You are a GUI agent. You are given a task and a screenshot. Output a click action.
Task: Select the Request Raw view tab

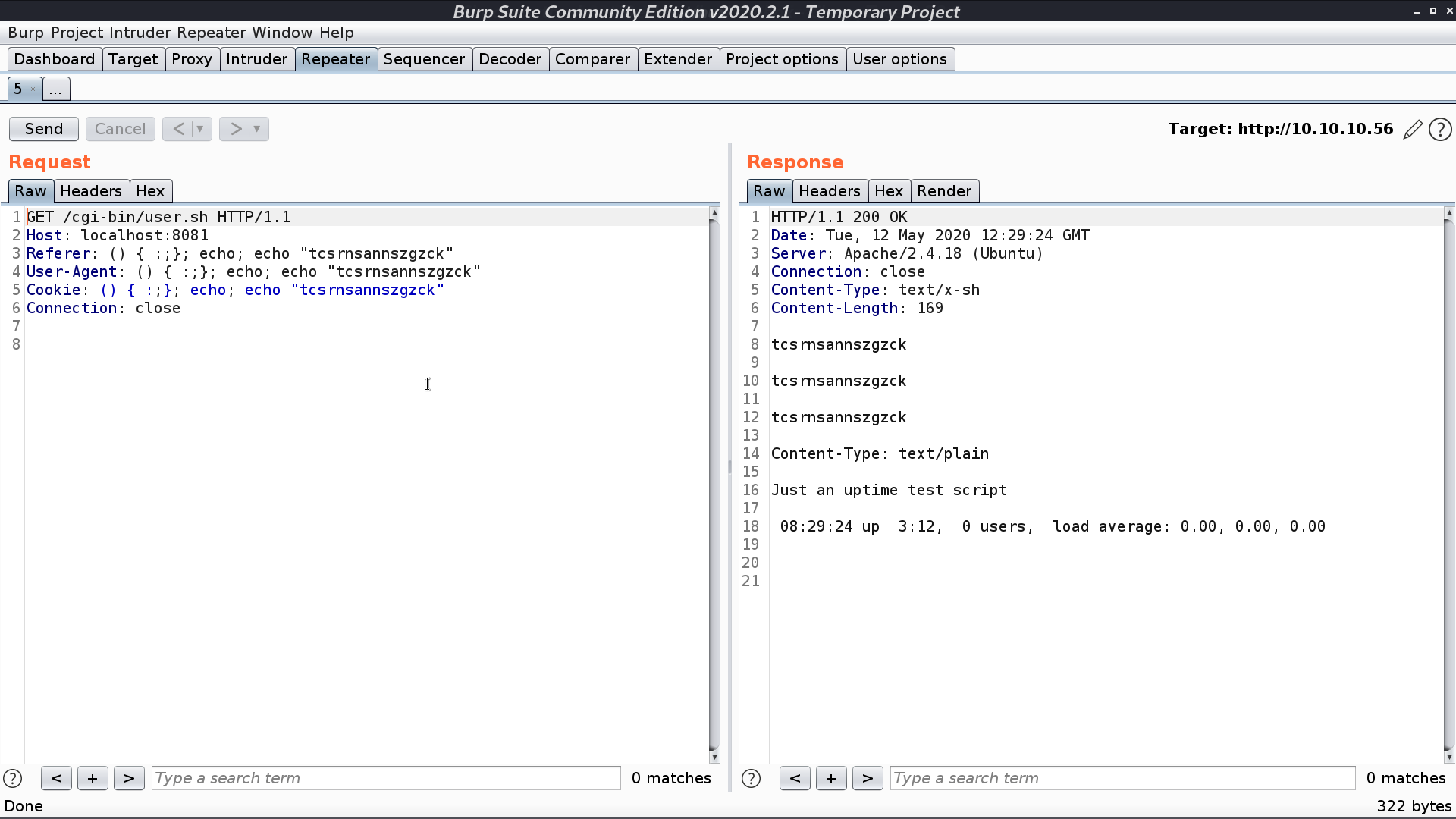tap(30, 191)
